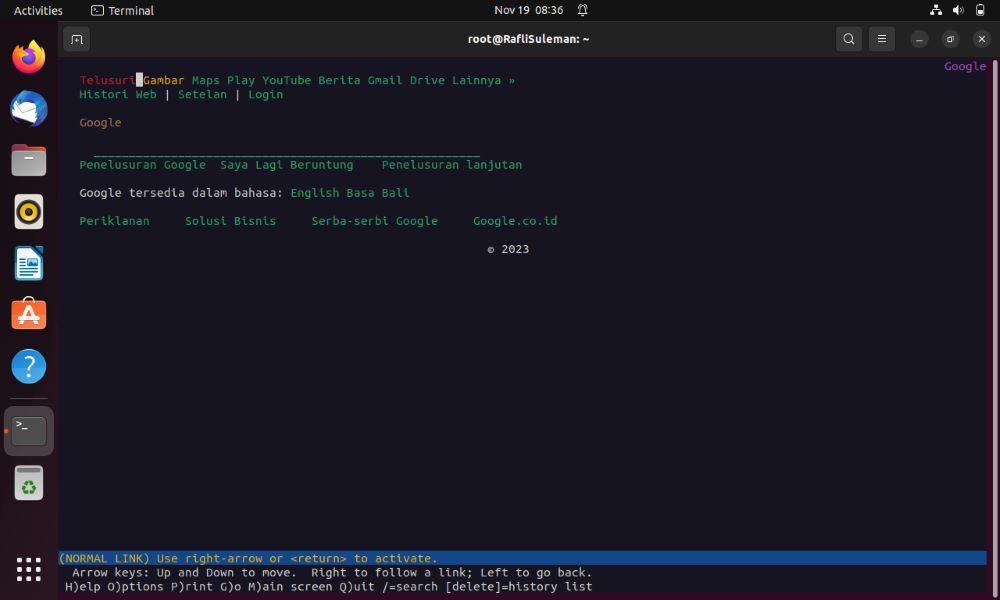Screen dimensions: 1000x600
Task: Minimize the terminal window
Action: (x=919, y=40)
